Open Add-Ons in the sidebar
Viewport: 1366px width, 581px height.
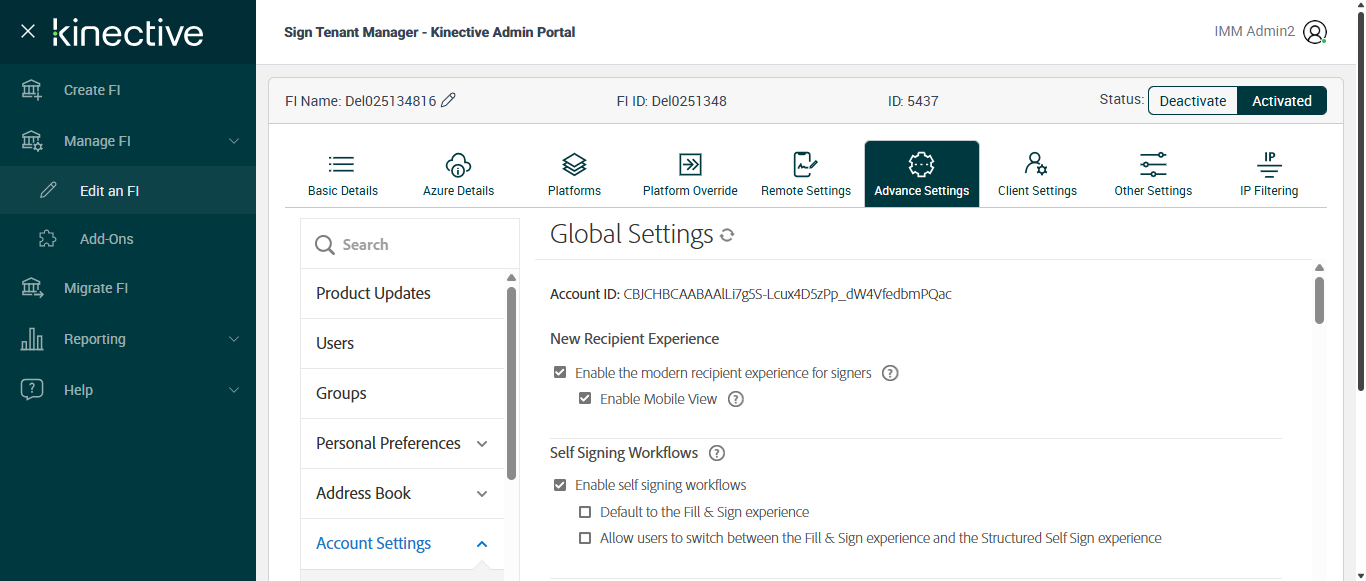106,239
